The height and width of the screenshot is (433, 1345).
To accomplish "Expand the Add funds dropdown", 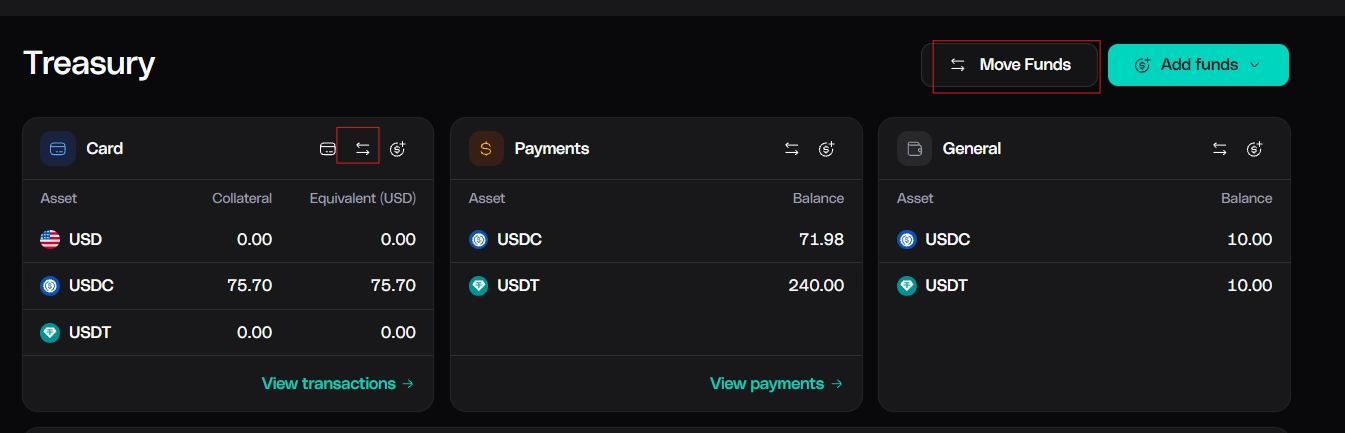I will coord(1198,65).
